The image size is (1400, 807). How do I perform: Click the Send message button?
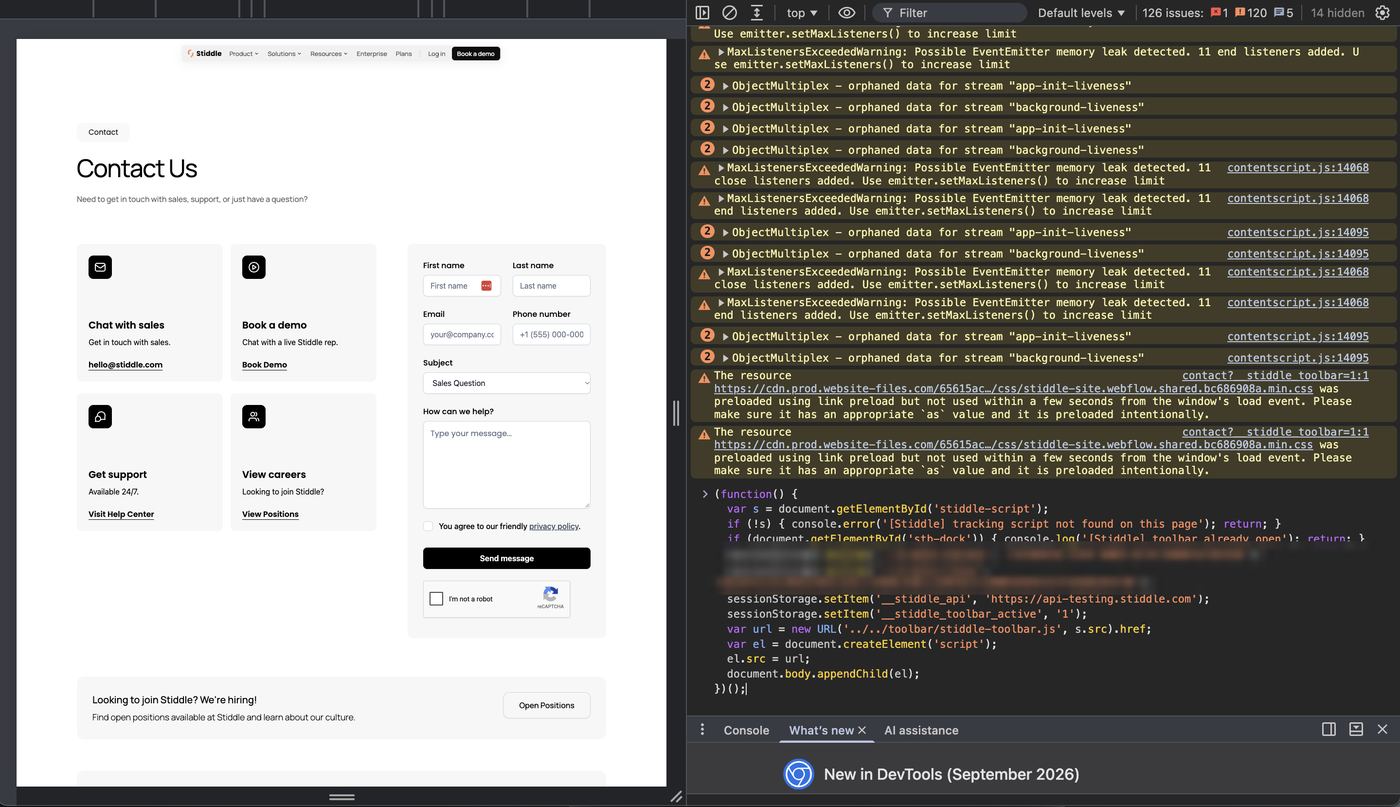tap(506, 558)
